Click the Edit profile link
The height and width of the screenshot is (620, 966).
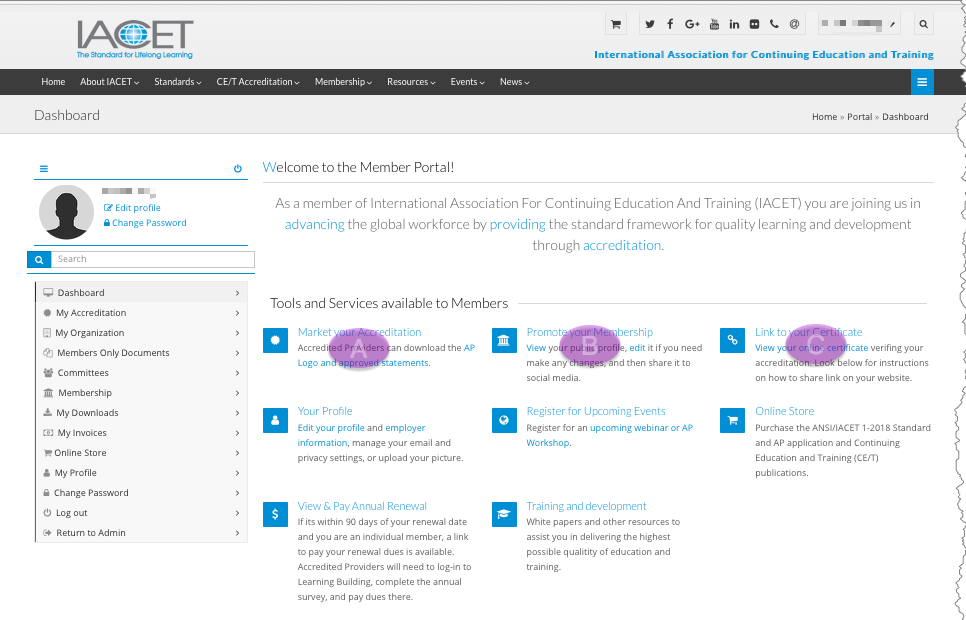point(132,208)
